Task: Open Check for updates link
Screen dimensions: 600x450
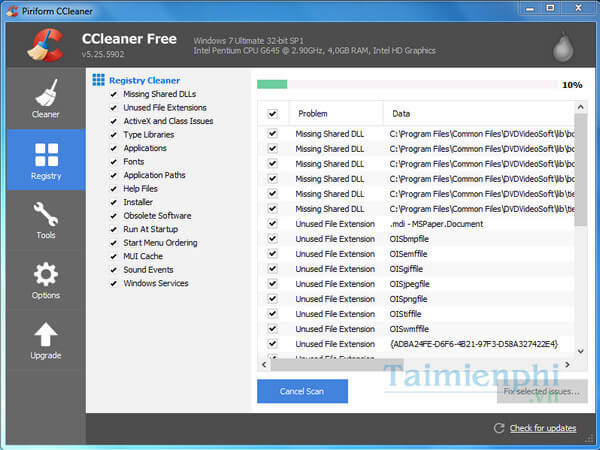Action: tap(543, 428)
